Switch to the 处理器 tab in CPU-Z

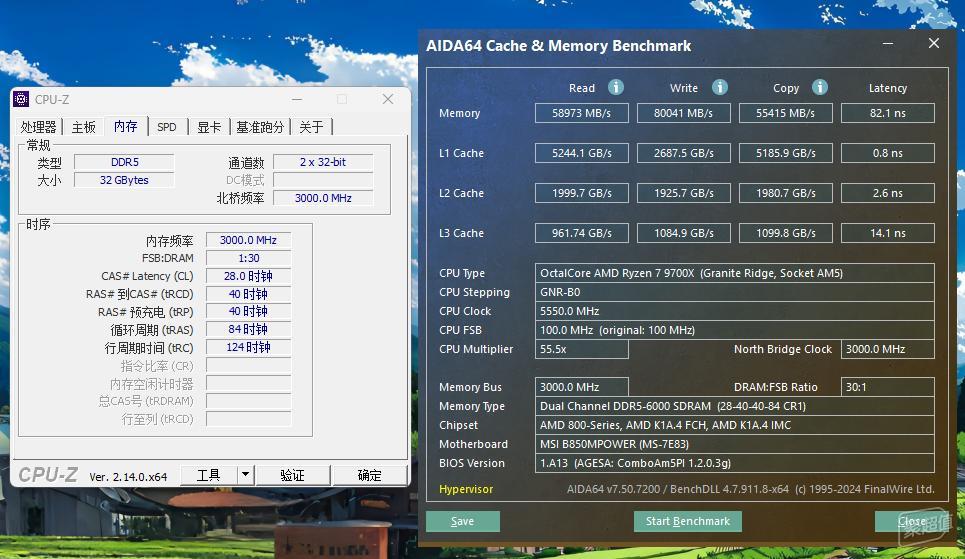click(x=38, y=127)
